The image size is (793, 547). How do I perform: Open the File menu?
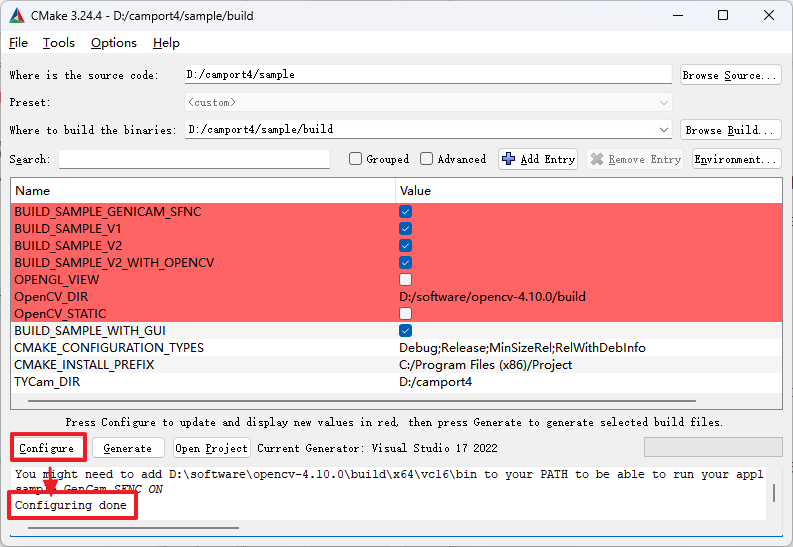pyautogui.click(x=19, y=43)
